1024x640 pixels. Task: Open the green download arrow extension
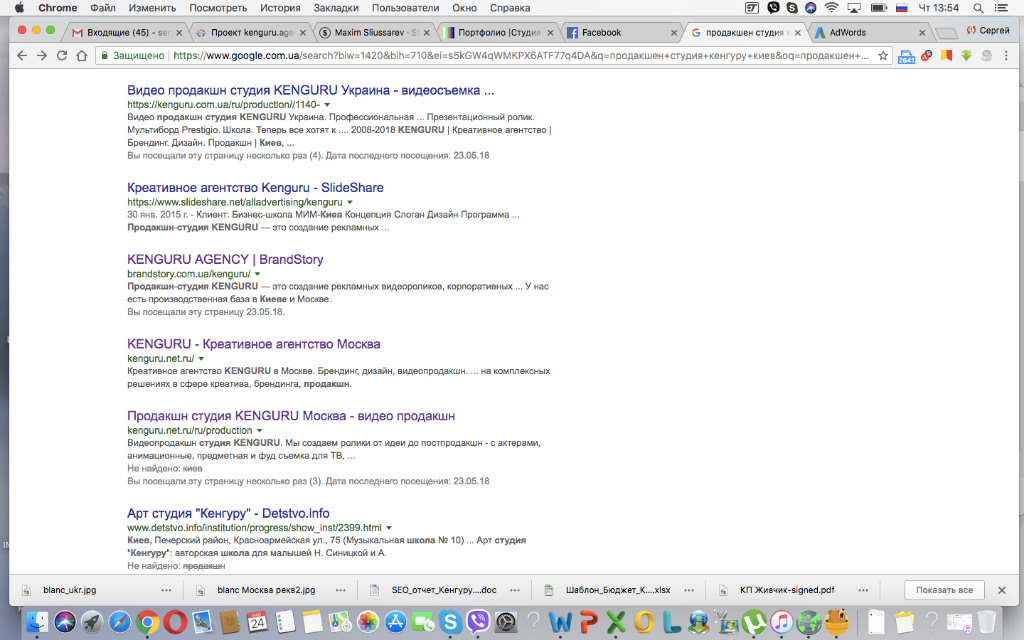coord(967,56)
